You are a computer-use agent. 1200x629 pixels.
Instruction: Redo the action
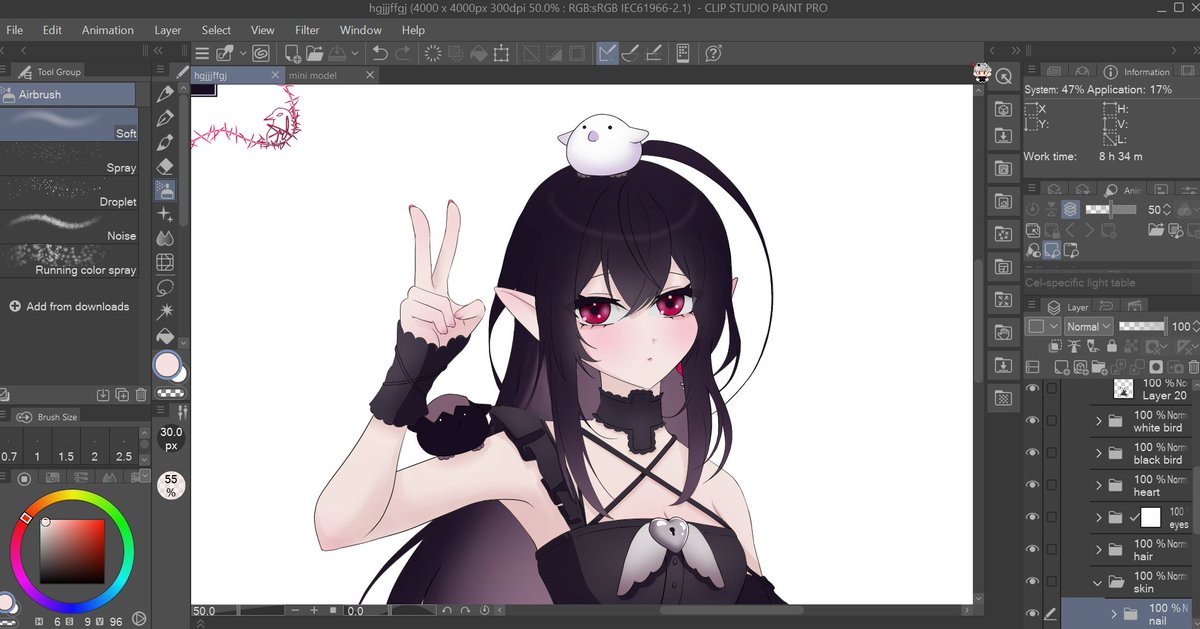[404, 53]
